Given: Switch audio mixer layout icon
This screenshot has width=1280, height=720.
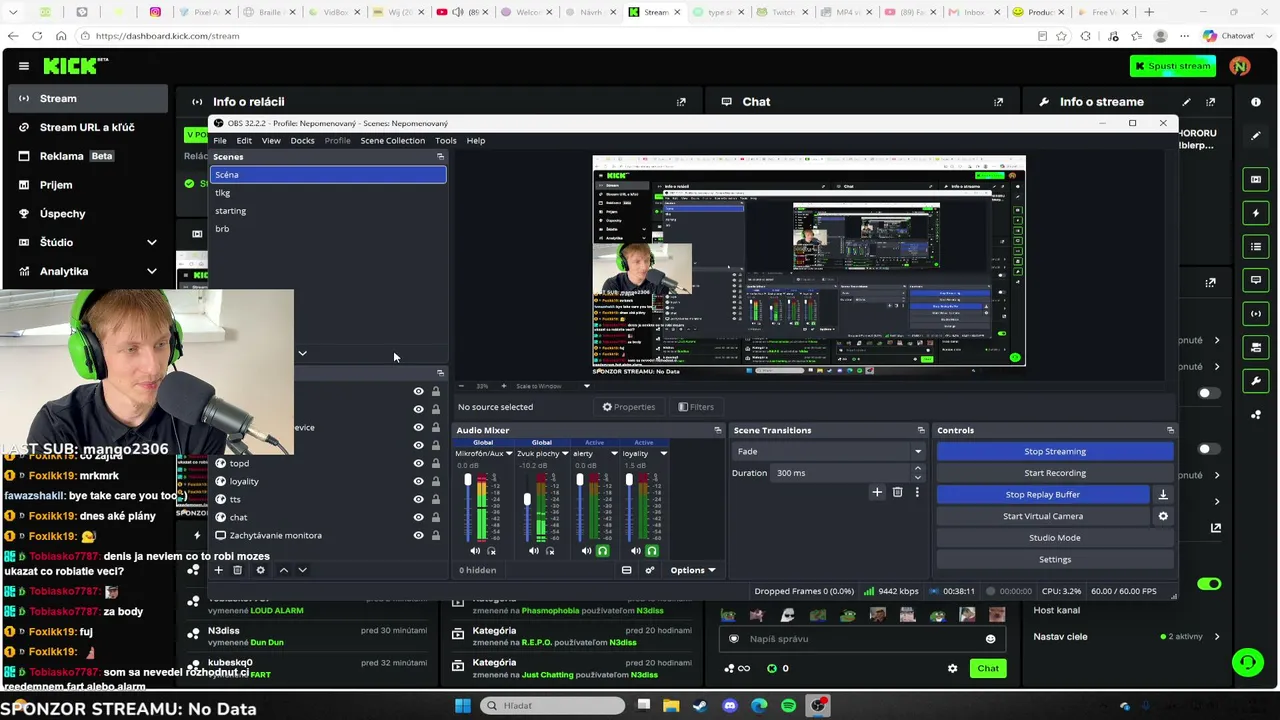Looking at the screenshot, I should [x=627, y=570].
